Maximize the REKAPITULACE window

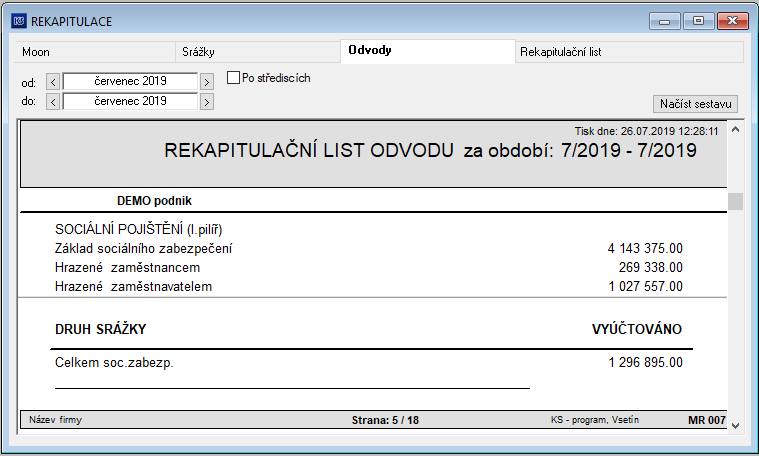click(698, 21)
